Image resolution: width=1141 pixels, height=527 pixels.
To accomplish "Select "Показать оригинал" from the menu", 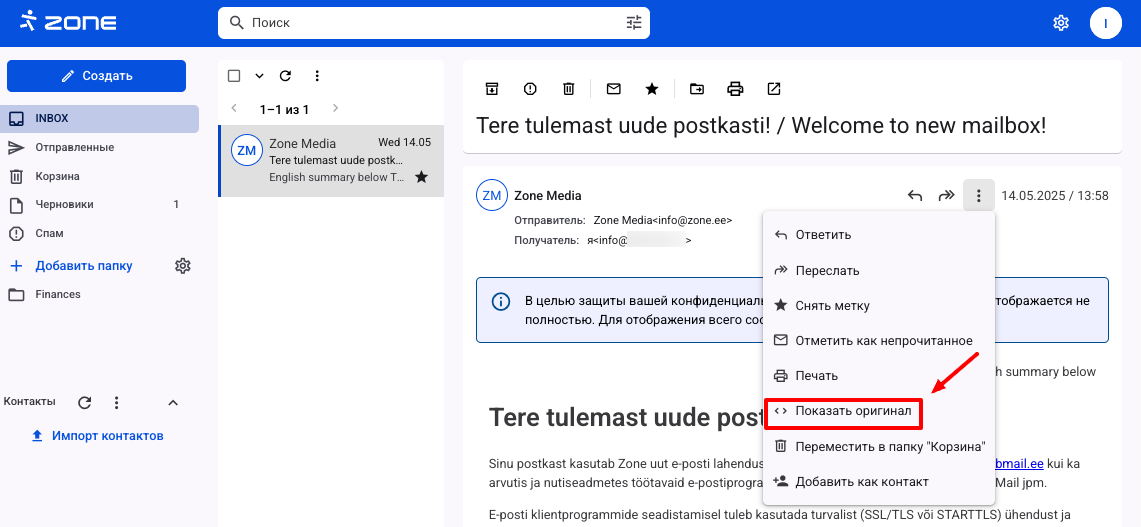I will (x=853, y=411).
